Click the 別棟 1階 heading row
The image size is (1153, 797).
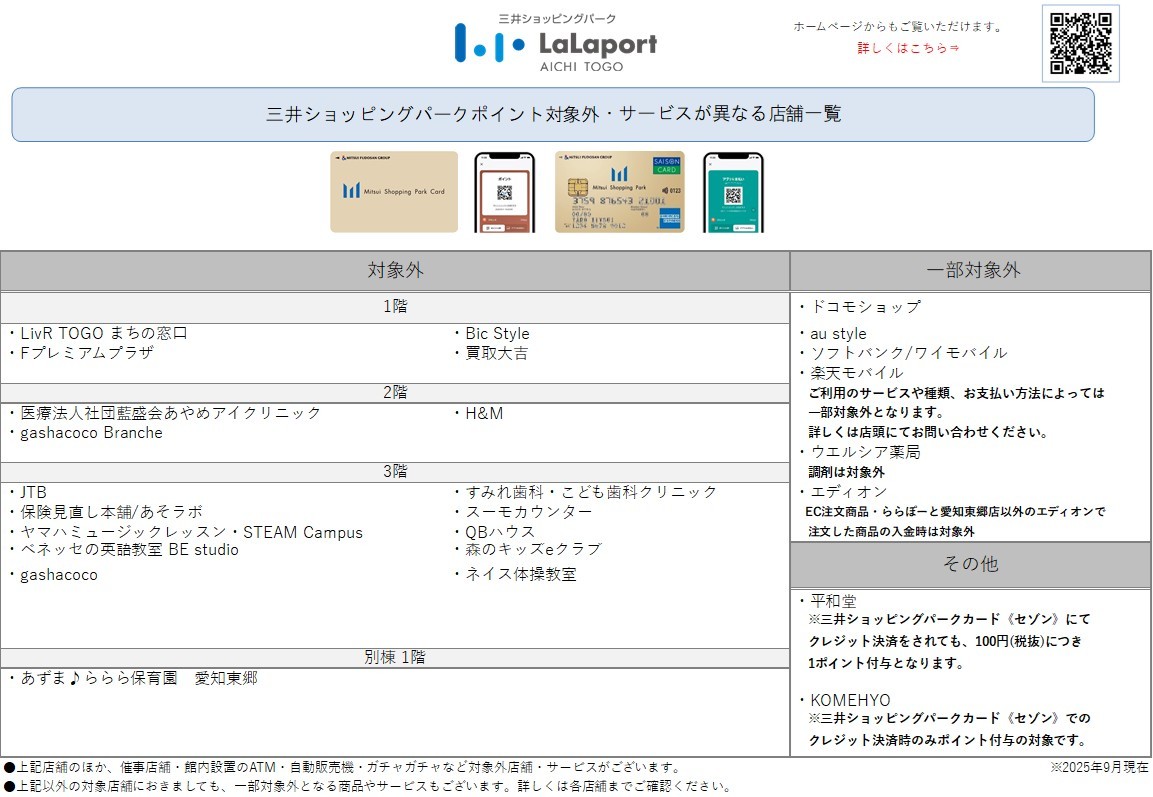coord(395,658)
